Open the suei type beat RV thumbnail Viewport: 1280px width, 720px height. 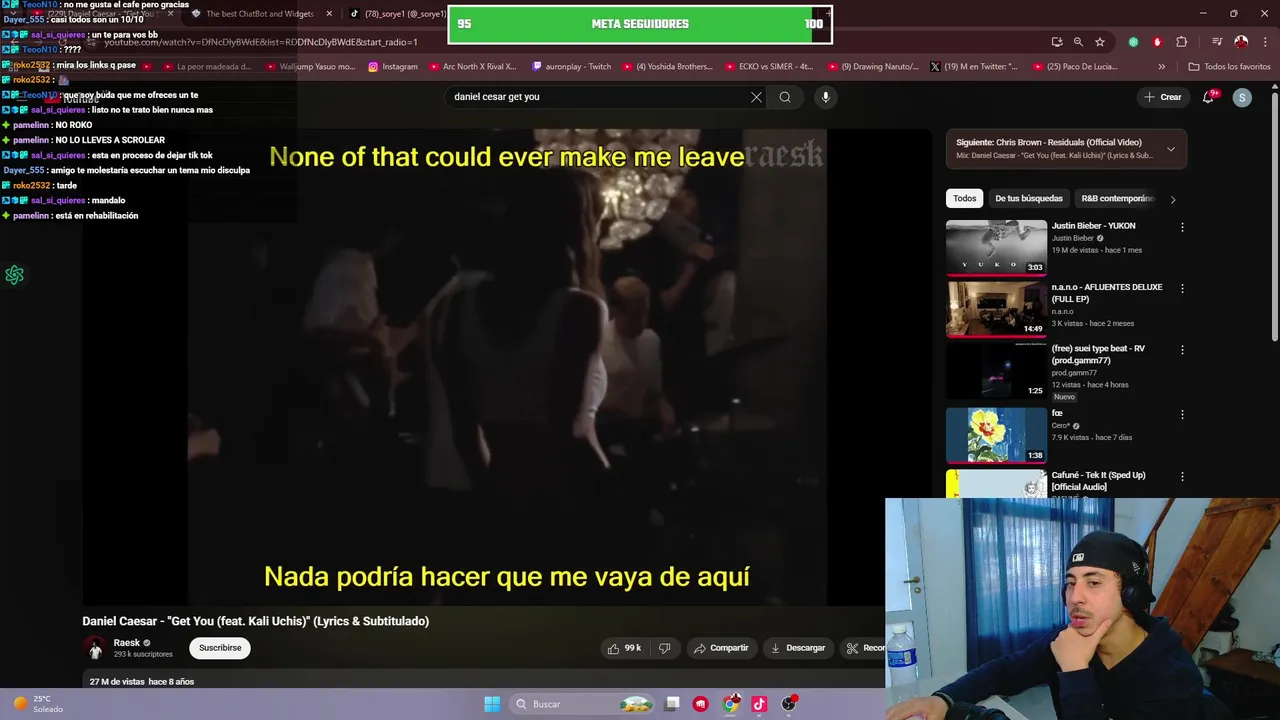click(996, 372)
